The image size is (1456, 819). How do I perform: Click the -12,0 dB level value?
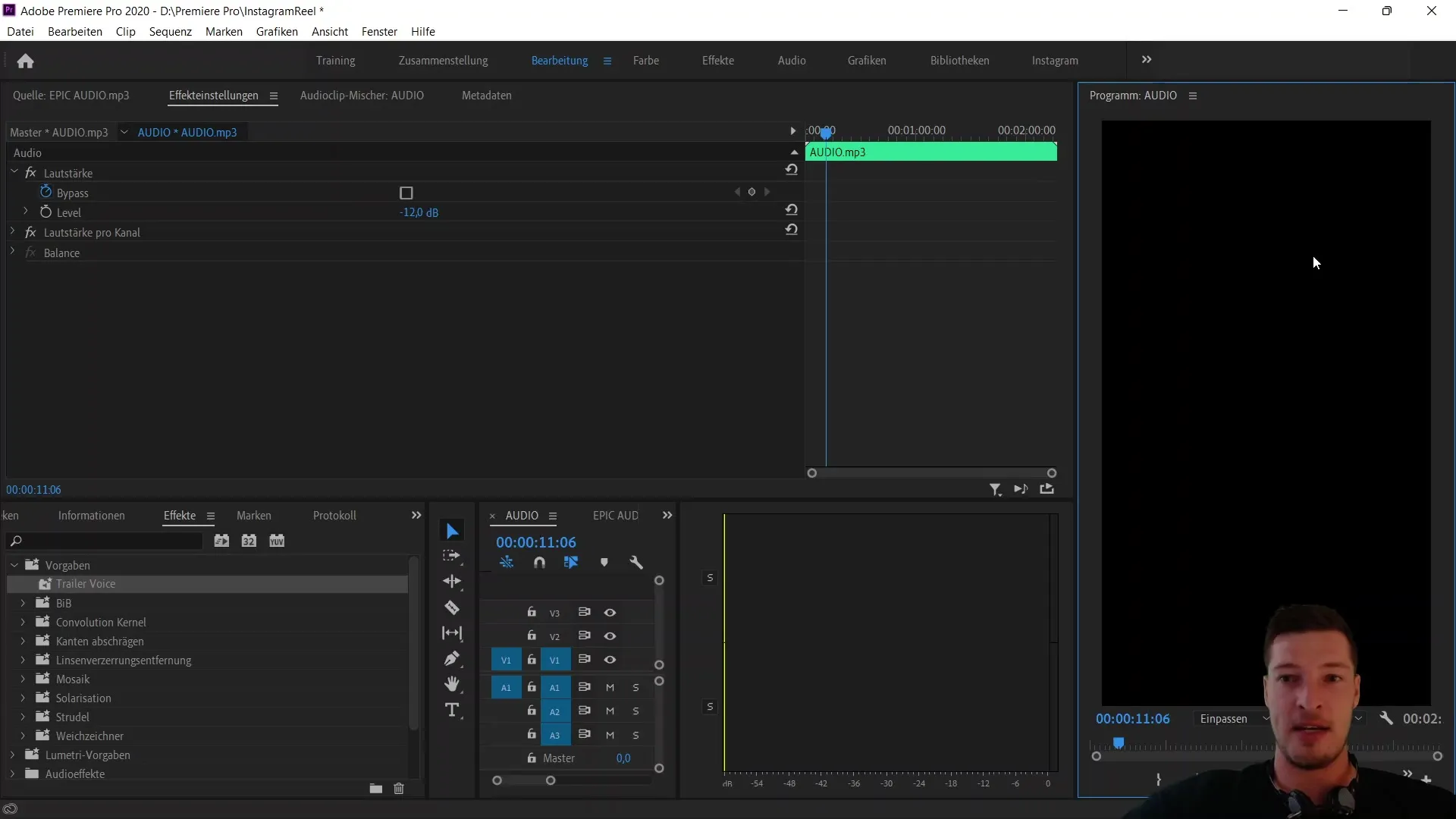pyautogui.click(x=419, y=212)
